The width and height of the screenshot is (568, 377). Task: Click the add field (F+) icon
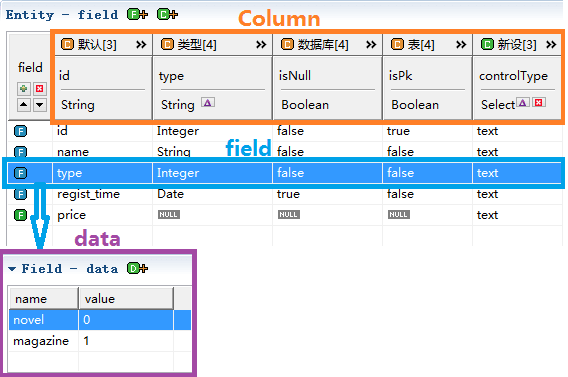(137, 14)
